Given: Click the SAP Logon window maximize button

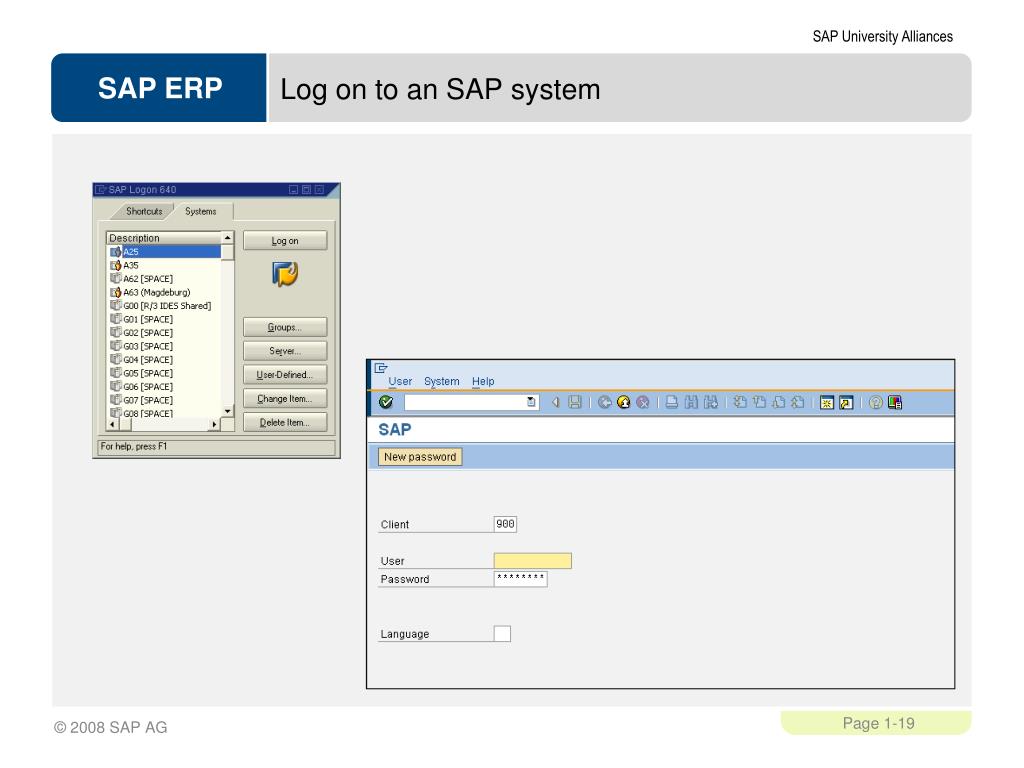Looking at the screenshot, I should click(306, 189).
